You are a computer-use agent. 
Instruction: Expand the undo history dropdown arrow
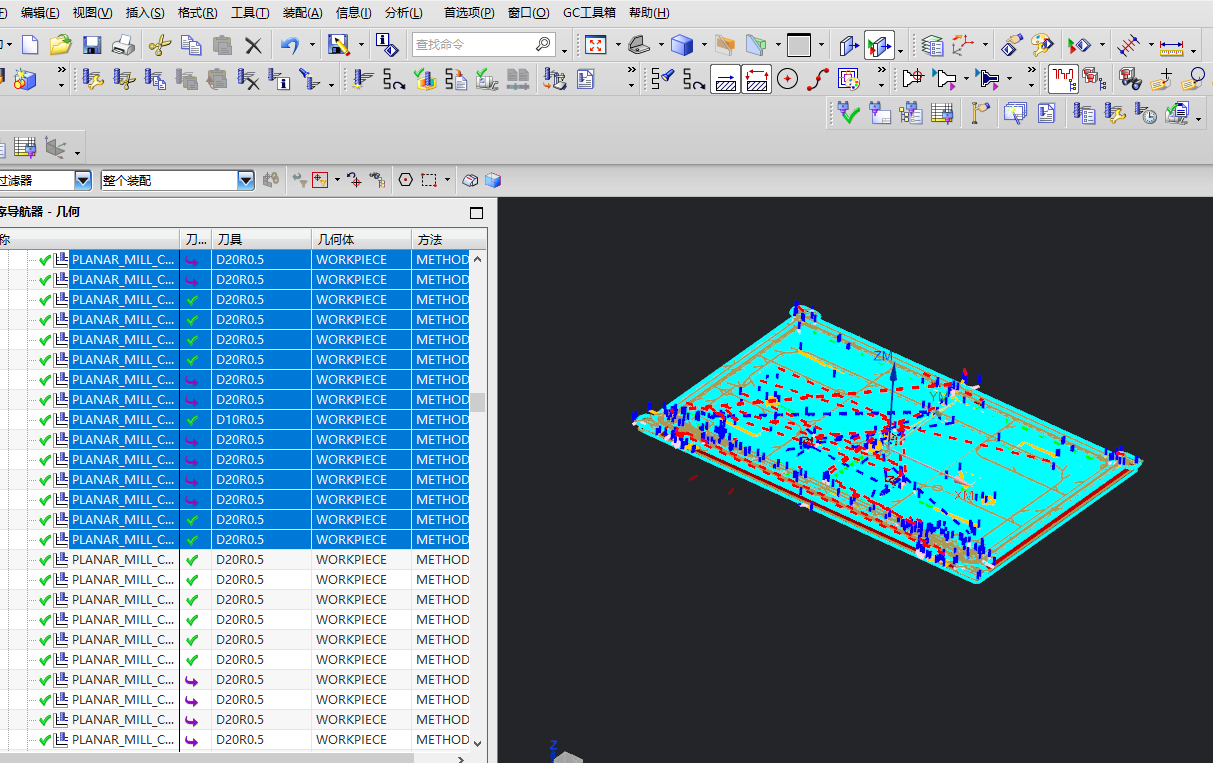312,45
